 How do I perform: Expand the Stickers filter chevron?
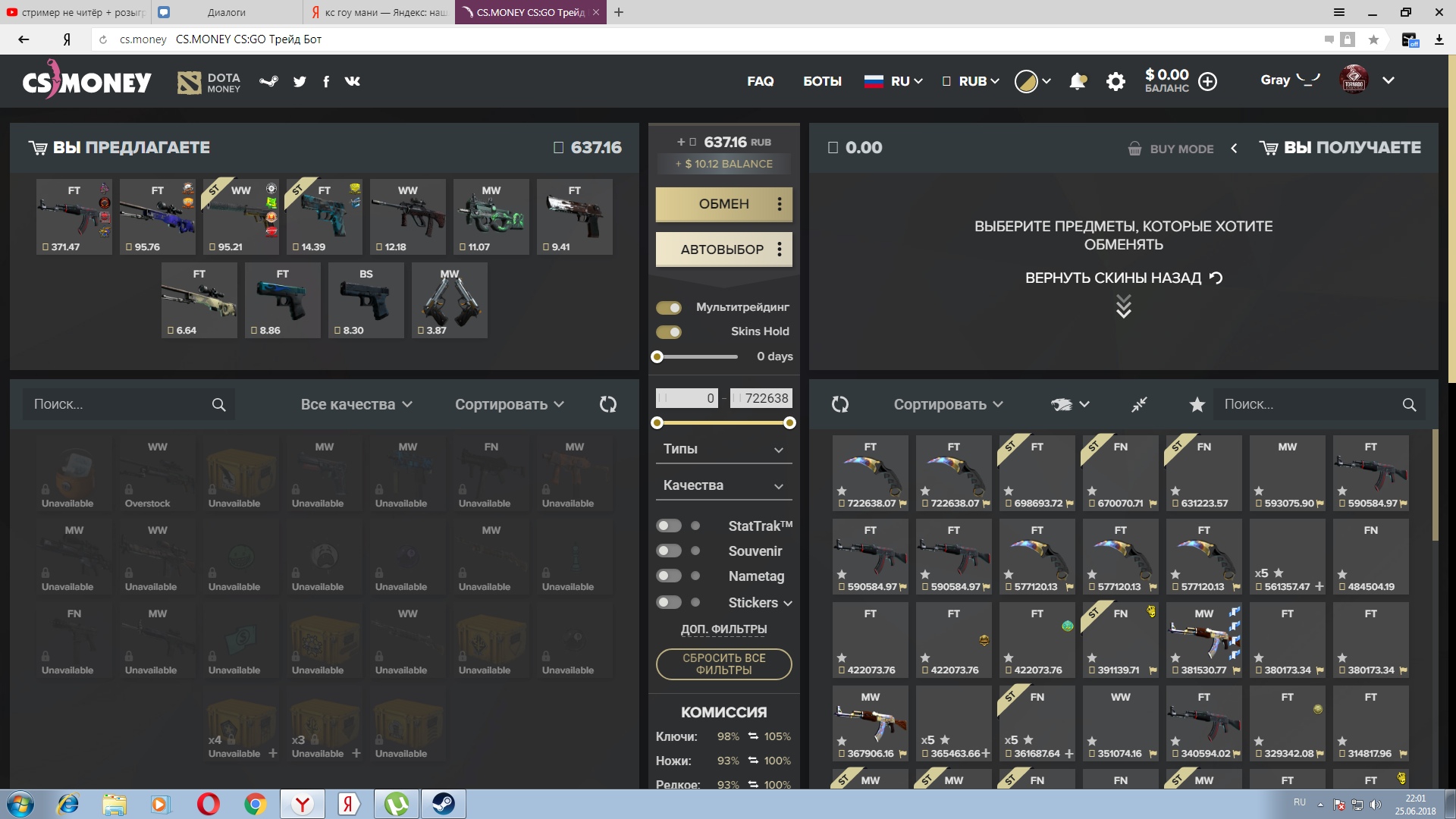[x=788, y=604]
